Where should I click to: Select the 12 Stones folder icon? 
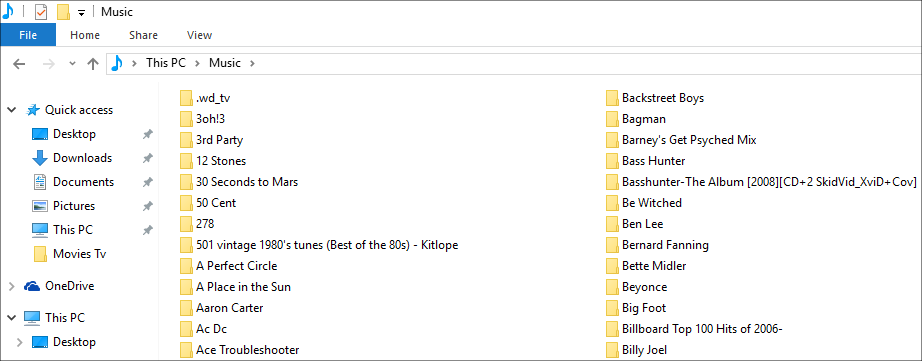pos(186,161)
